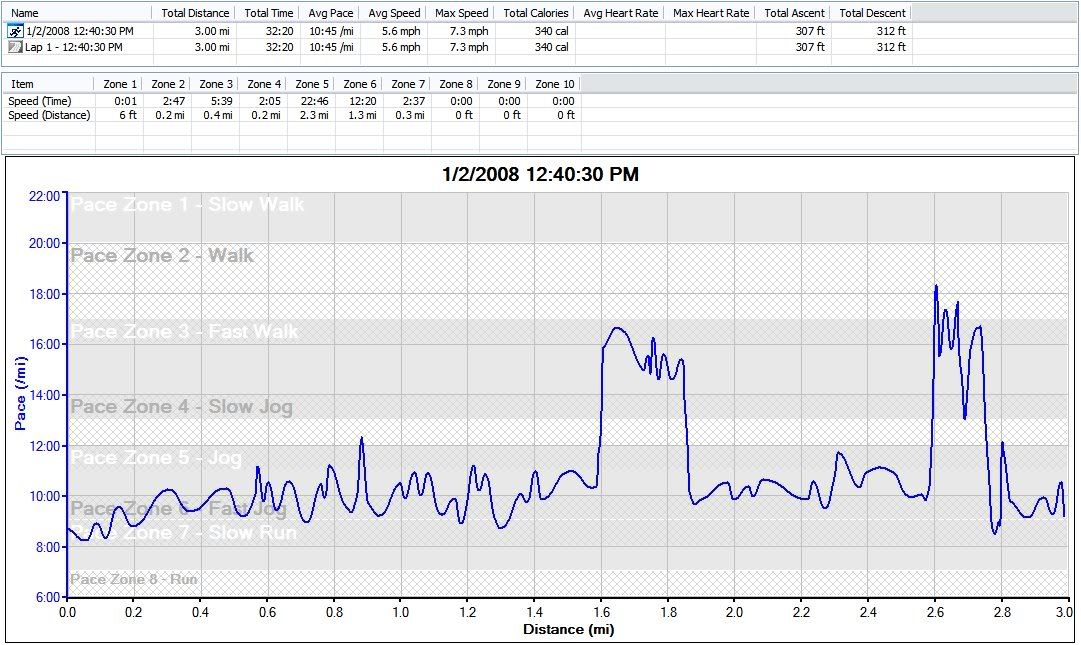Sort by Total Ascent column header

coord(794,13)
